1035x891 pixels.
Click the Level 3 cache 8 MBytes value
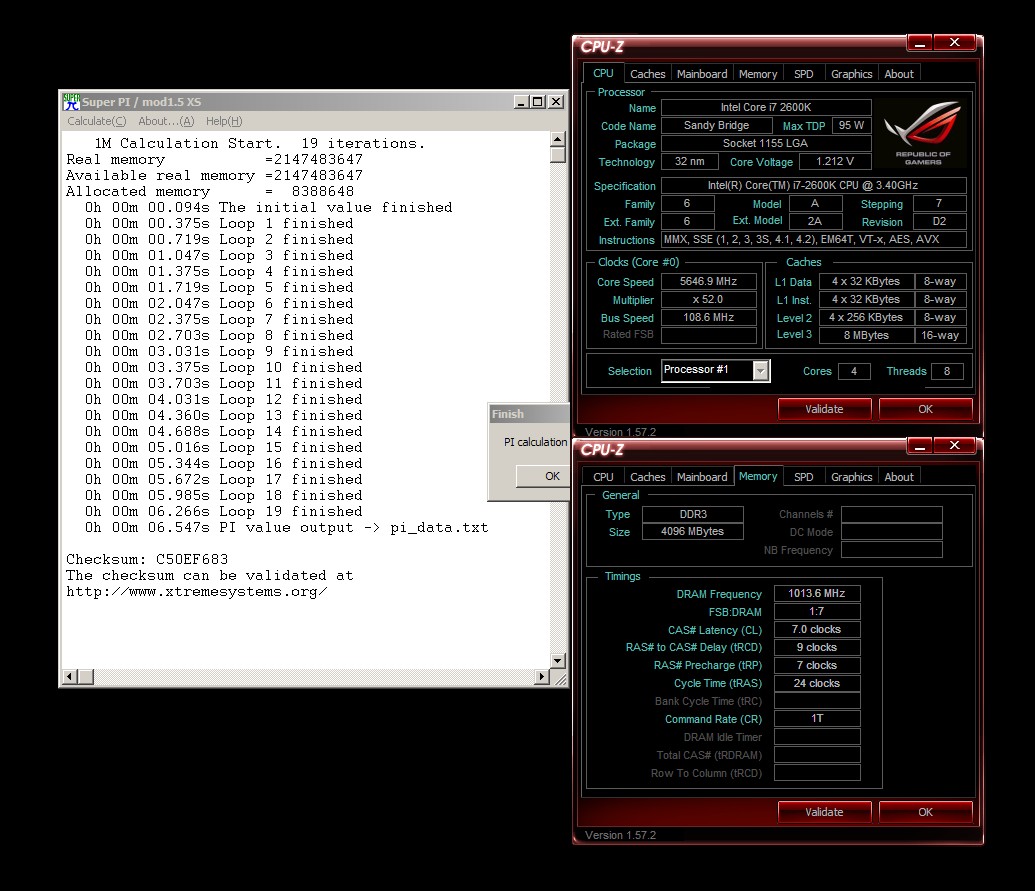[x=866, y=335]
